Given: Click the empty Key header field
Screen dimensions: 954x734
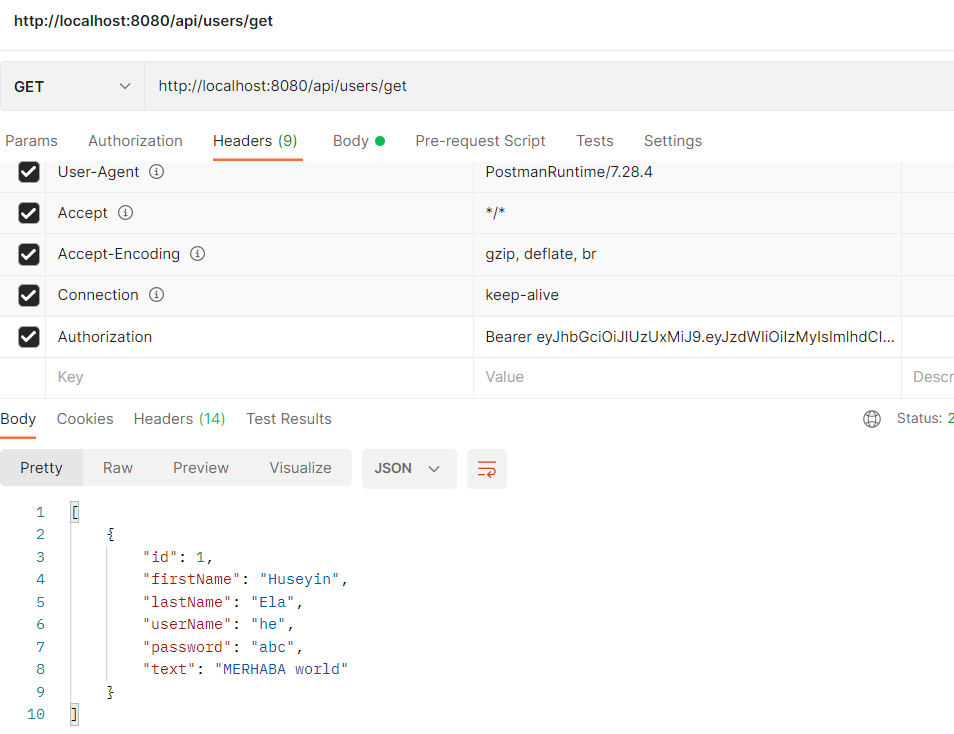Looking at the screenshot, I should [x=259, y=377].
